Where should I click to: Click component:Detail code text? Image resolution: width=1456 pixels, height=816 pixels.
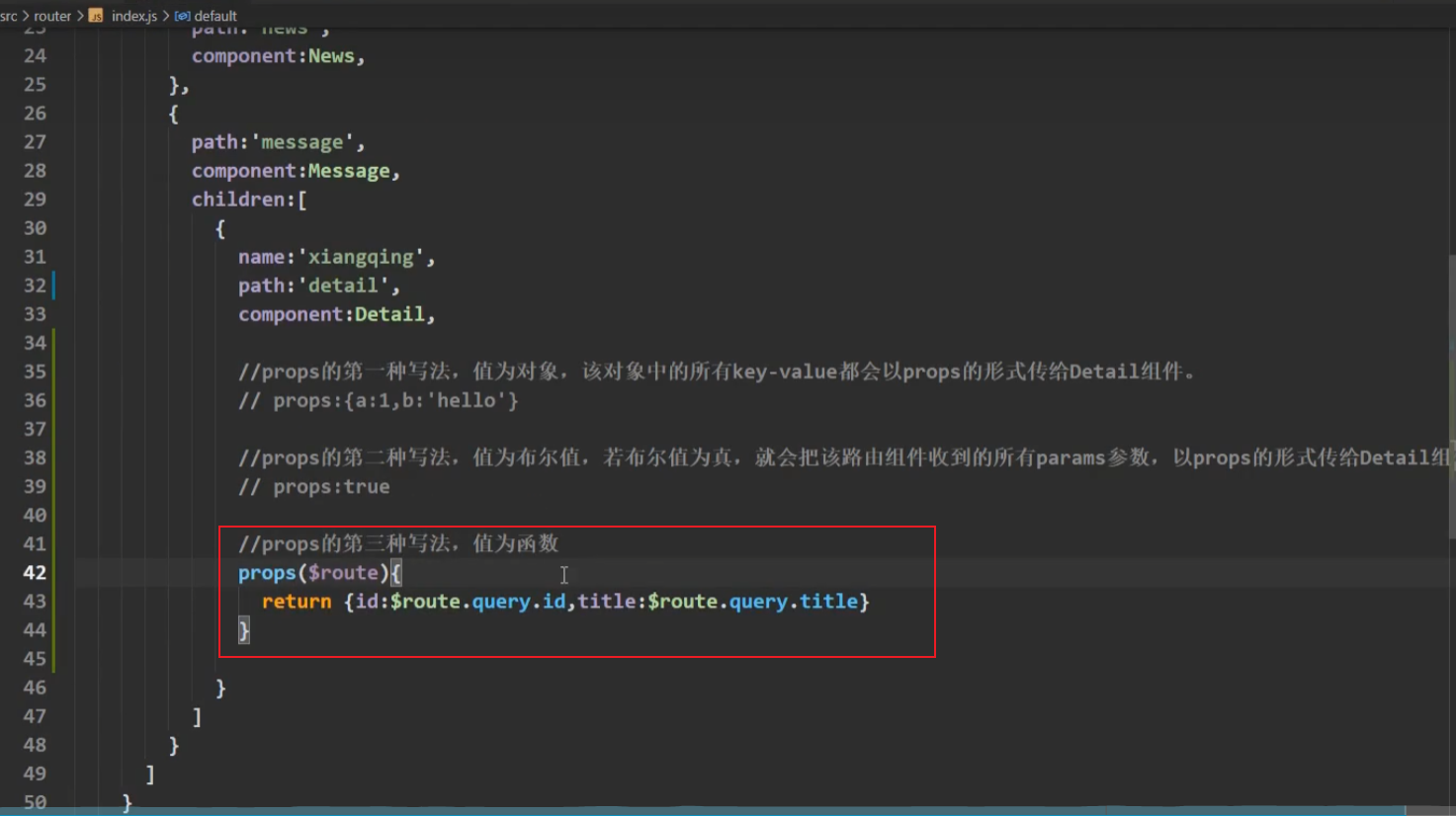[336, 314]
